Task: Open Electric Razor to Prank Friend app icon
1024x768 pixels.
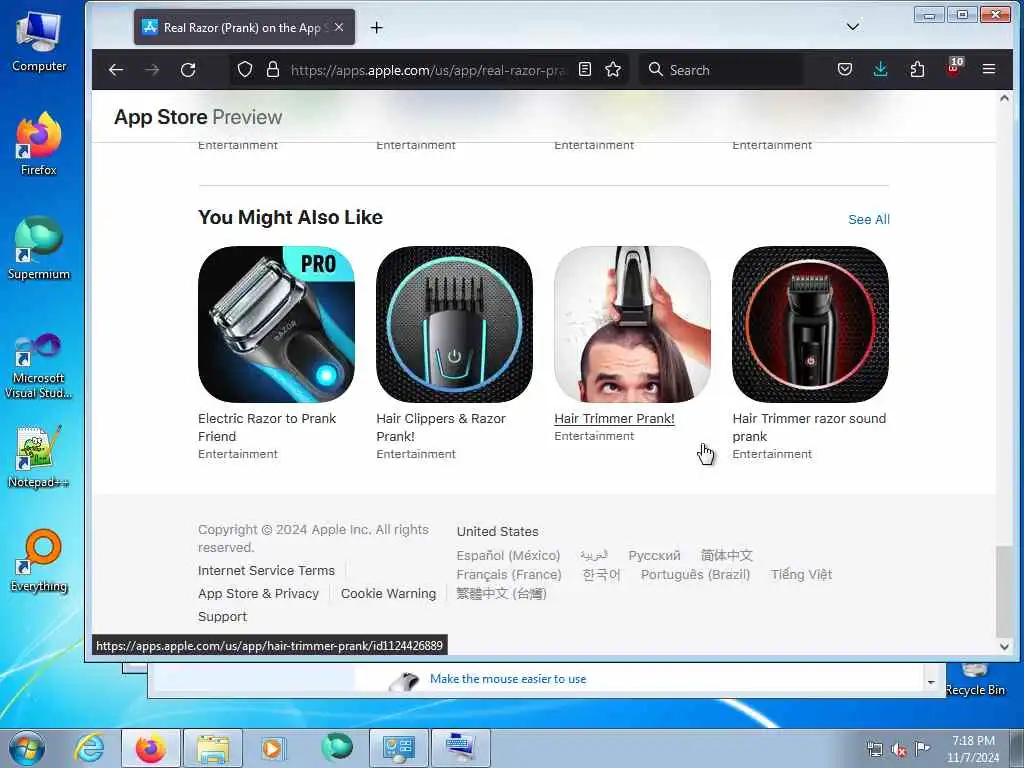Action: (x=276, y=324)
